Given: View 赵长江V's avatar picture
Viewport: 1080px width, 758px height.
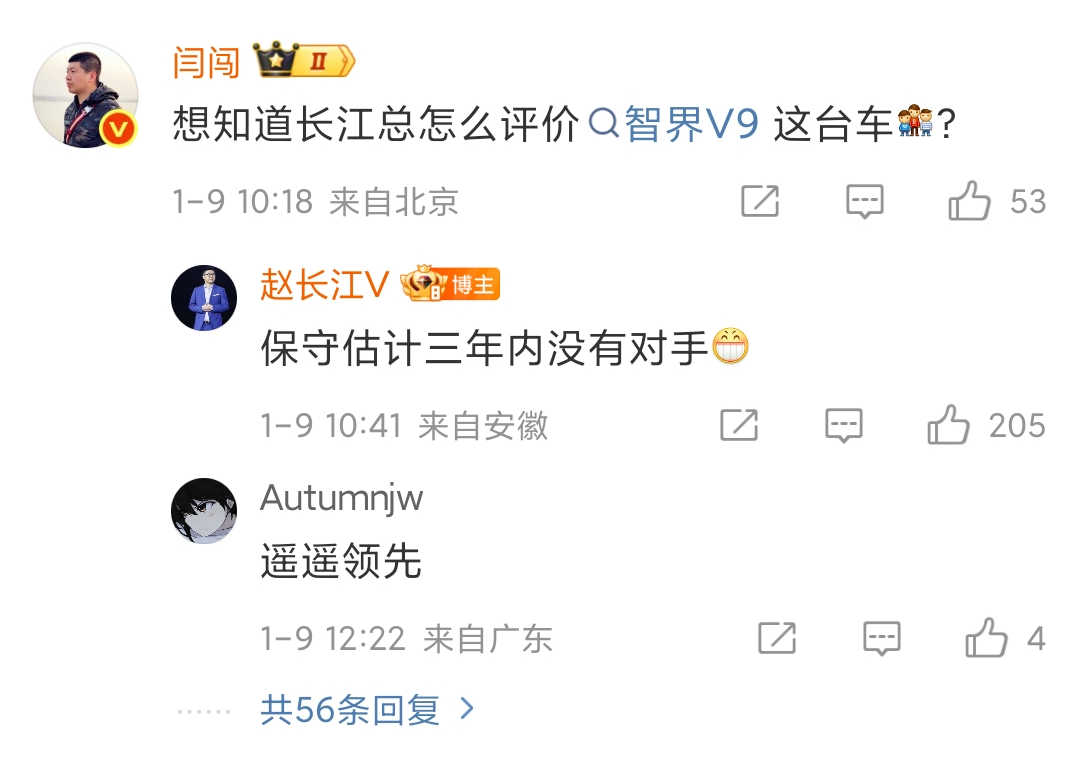Looking at the screenshot, I should click(x=204, y=298).
